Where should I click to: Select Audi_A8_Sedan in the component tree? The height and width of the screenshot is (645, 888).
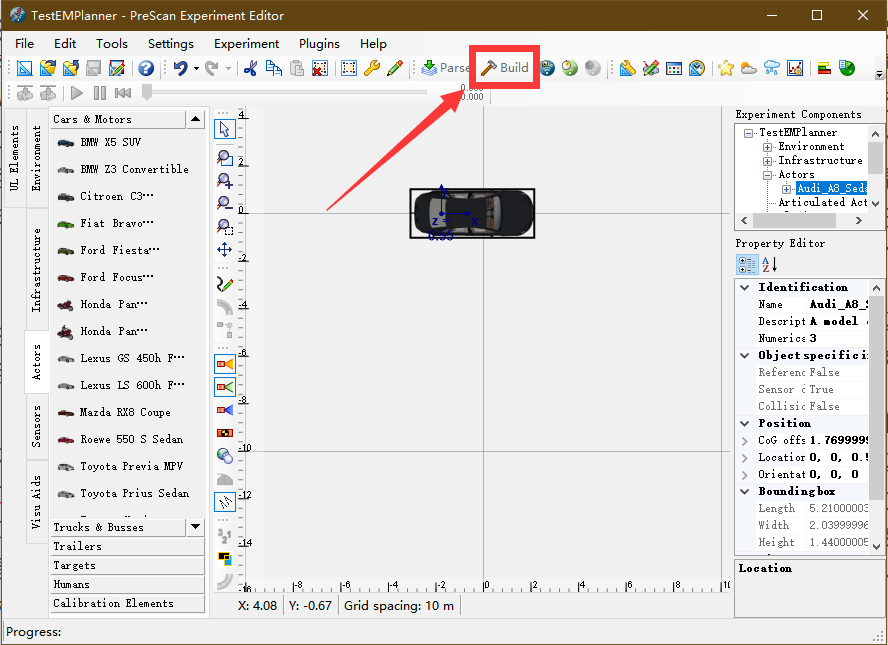click(x=831, y=189)
